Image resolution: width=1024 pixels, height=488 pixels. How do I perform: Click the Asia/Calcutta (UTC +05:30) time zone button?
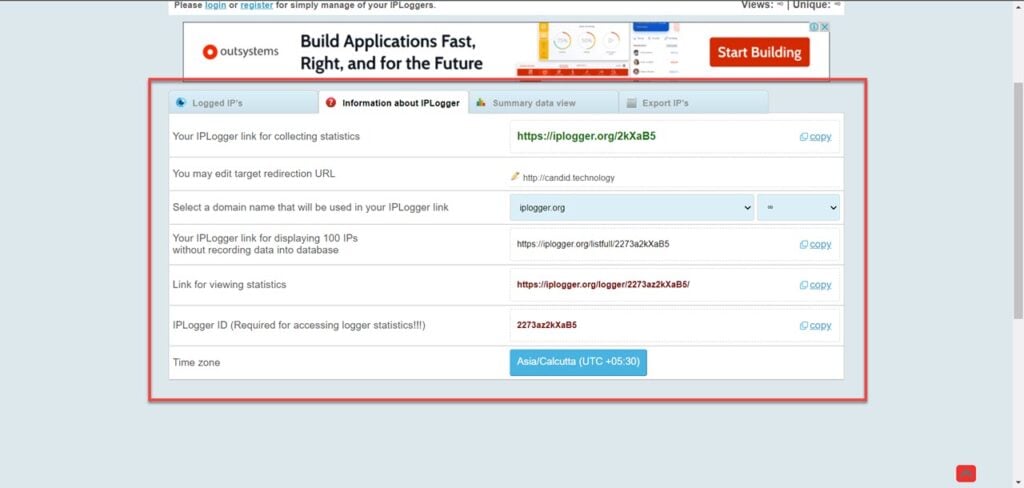(x=578, y=363)
